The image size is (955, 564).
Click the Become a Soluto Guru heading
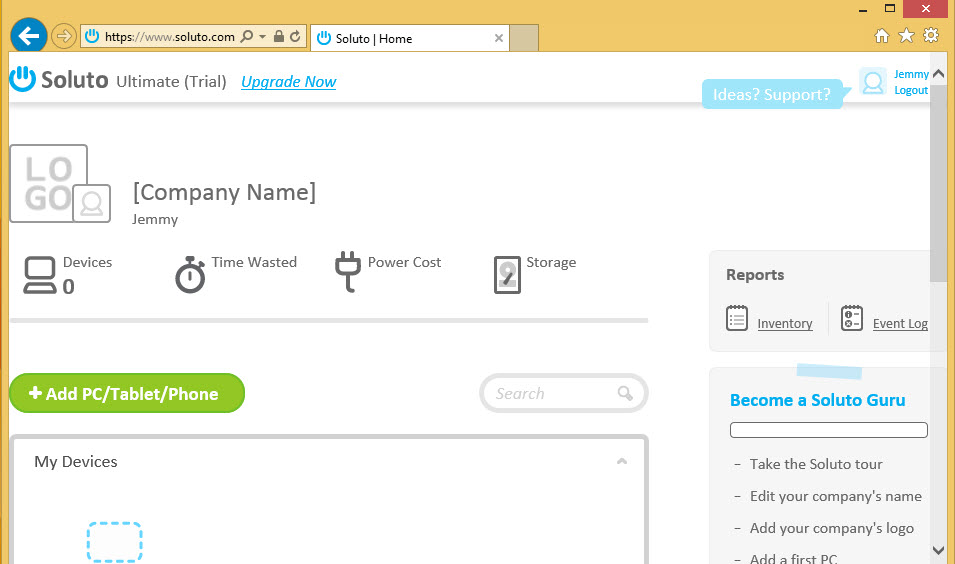pos(818,400)
